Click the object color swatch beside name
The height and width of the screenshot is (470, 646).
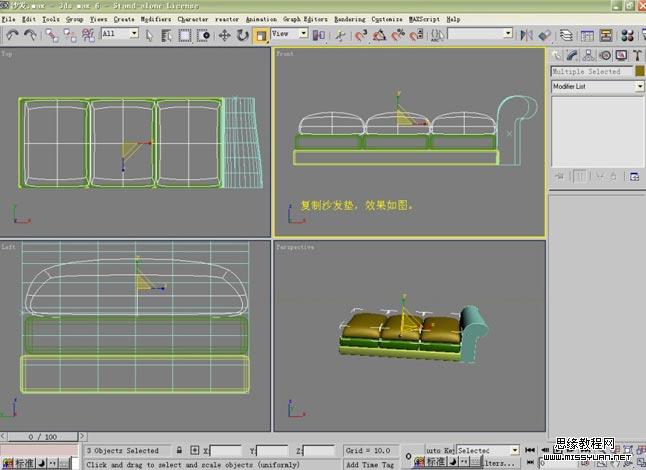[640, 71]
